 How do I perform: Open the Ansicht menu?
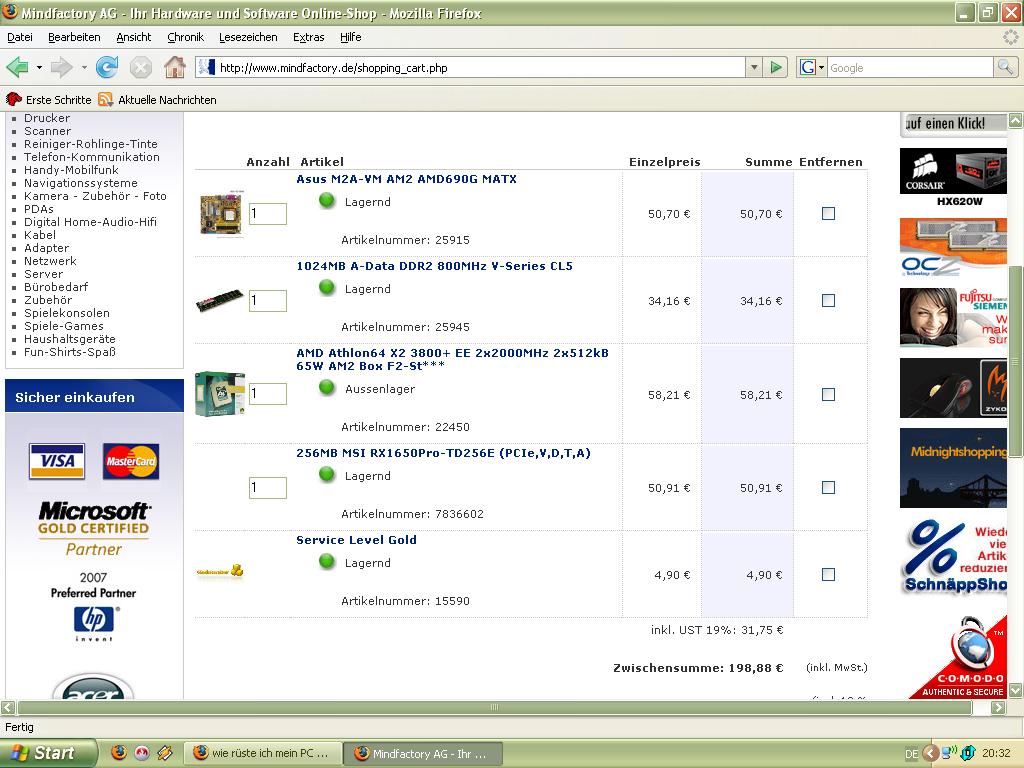point(134,37)
